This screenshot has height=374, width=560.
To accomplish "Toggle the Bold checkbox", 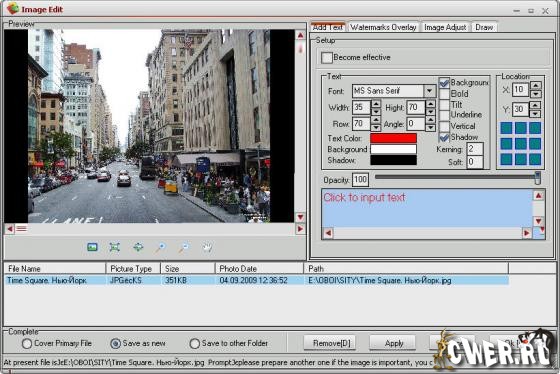I will [444, 94].
